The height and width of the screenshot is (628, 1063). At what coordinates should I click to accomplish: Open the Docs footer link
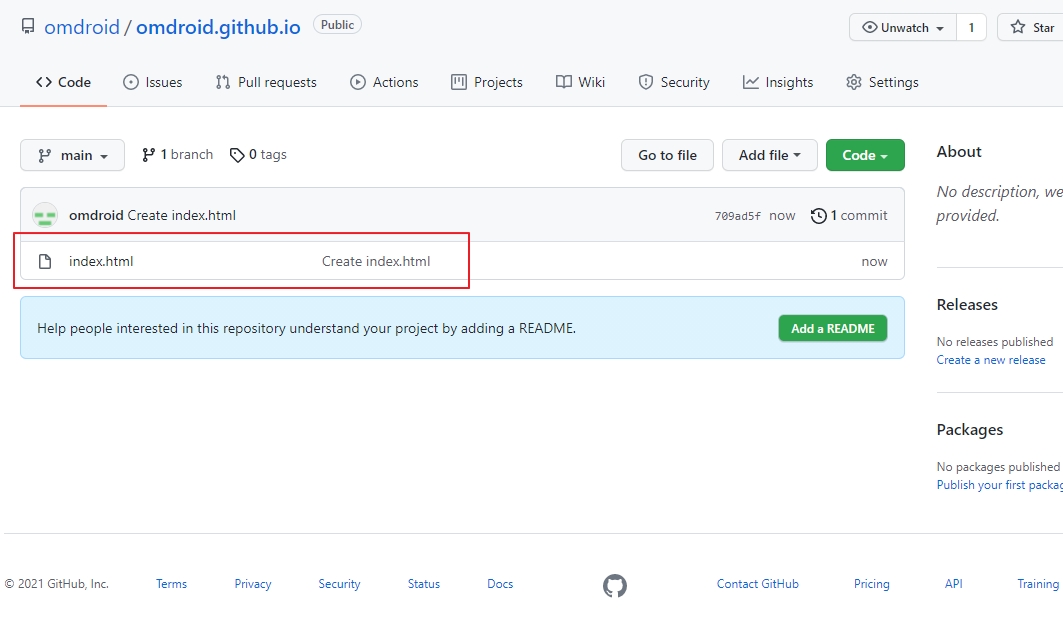[x=500, y=584]
